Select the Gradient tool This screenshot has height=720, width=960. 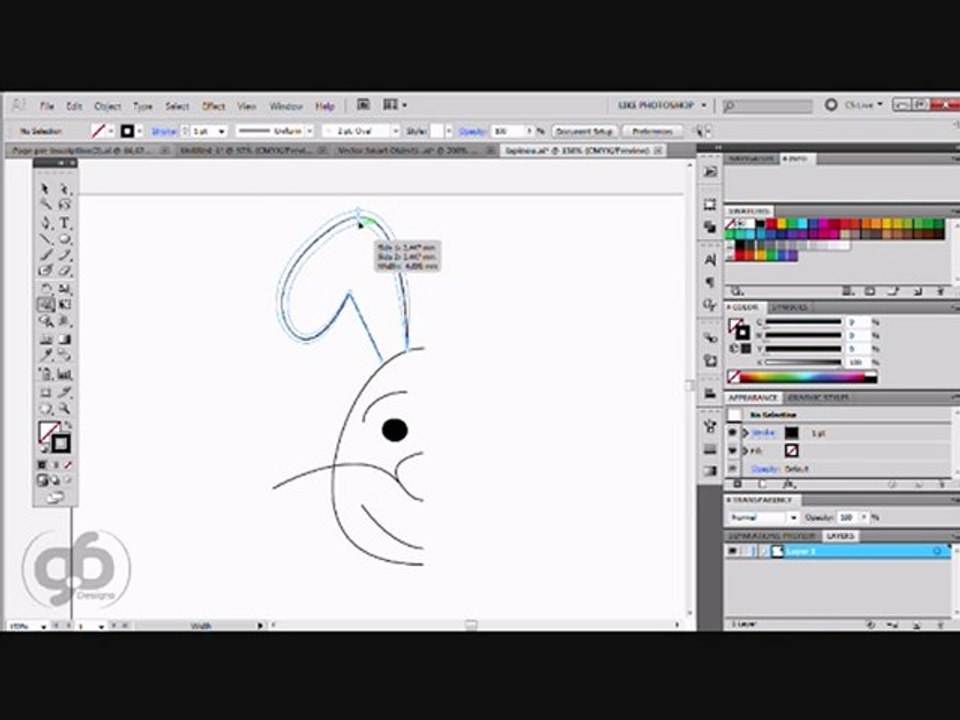(x=64, y=339)
